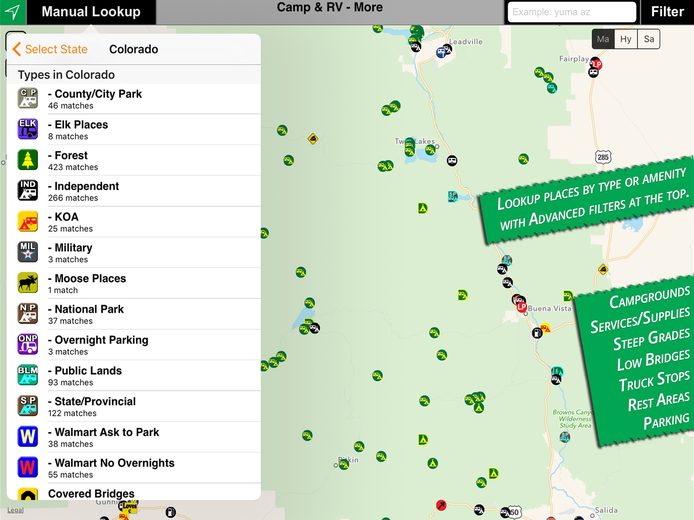Open the Filter button

(667, 12)
